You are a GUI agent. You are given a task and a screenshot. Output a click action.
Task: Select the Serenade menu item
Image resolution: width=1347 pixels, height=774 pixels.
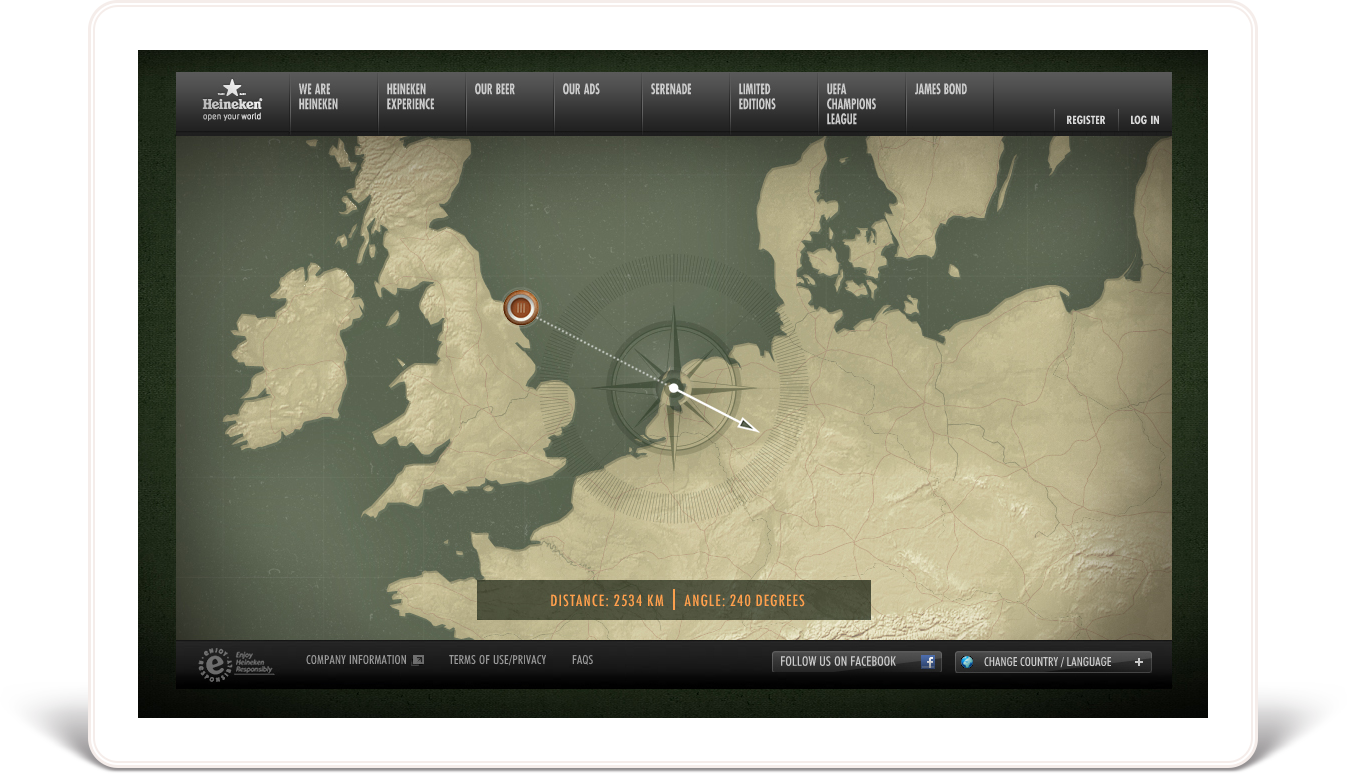670,89
